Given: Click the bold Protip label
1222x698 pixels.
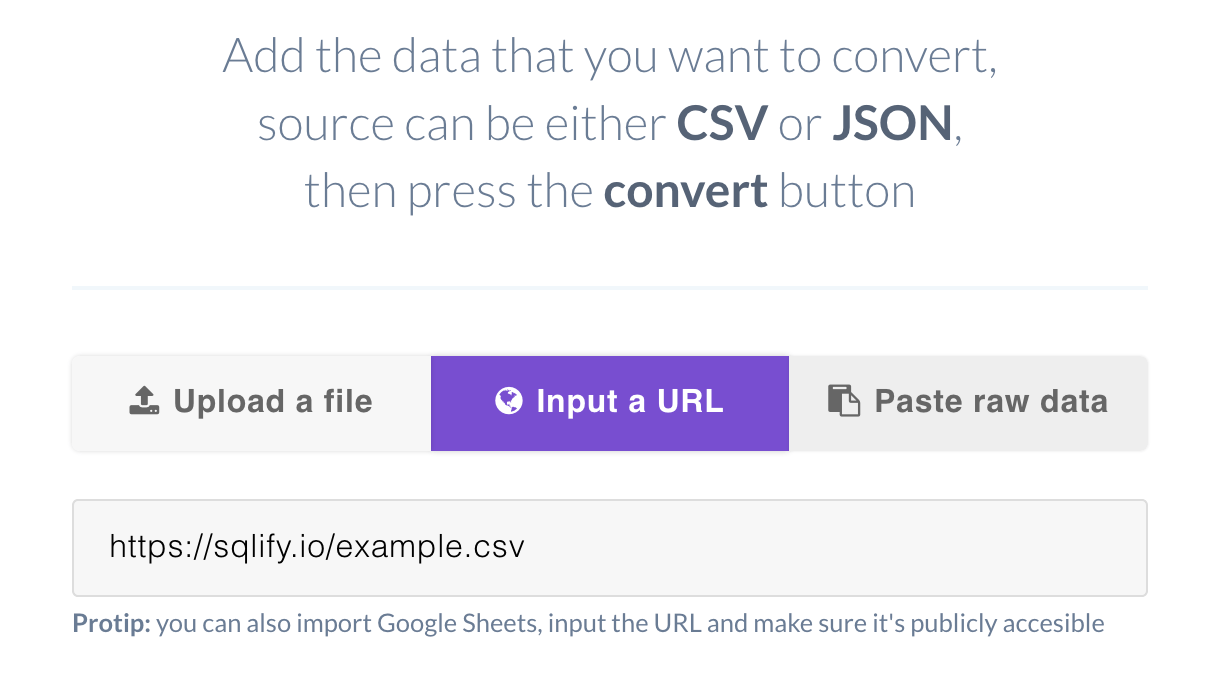Looking at the screenshot, I should [111, 625].
